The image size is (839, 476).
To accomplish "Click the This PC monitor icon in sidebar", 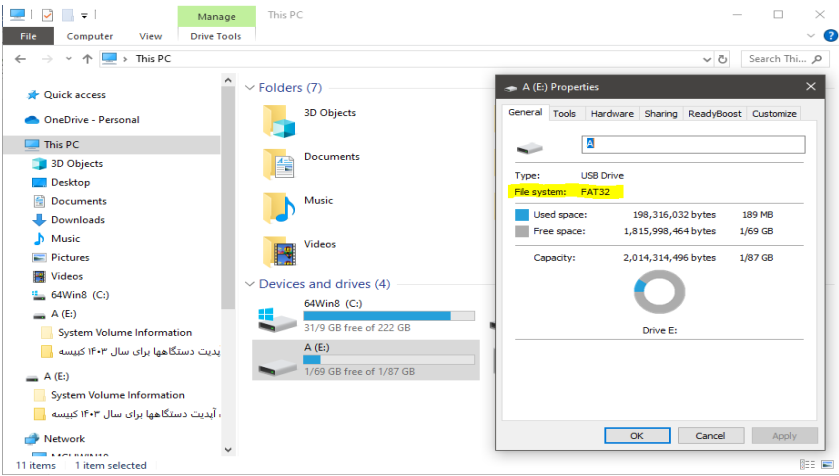I will click(32, 144).
